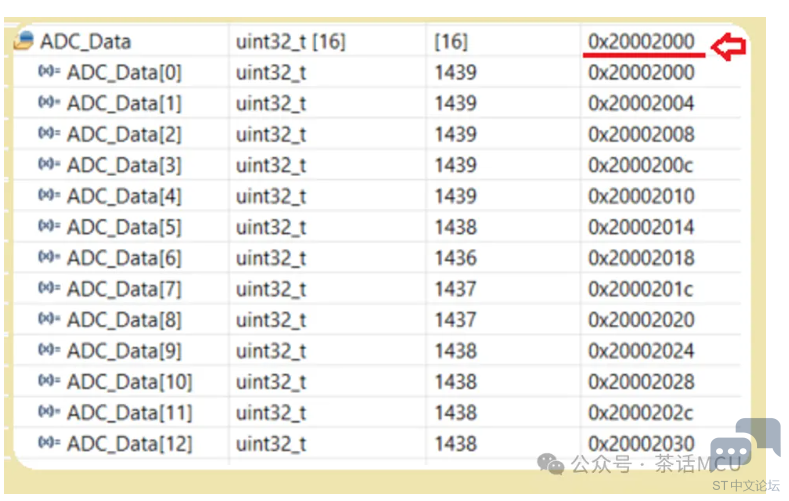Click the 1439 value of ADC_Data[2]

tap(455, 134)
